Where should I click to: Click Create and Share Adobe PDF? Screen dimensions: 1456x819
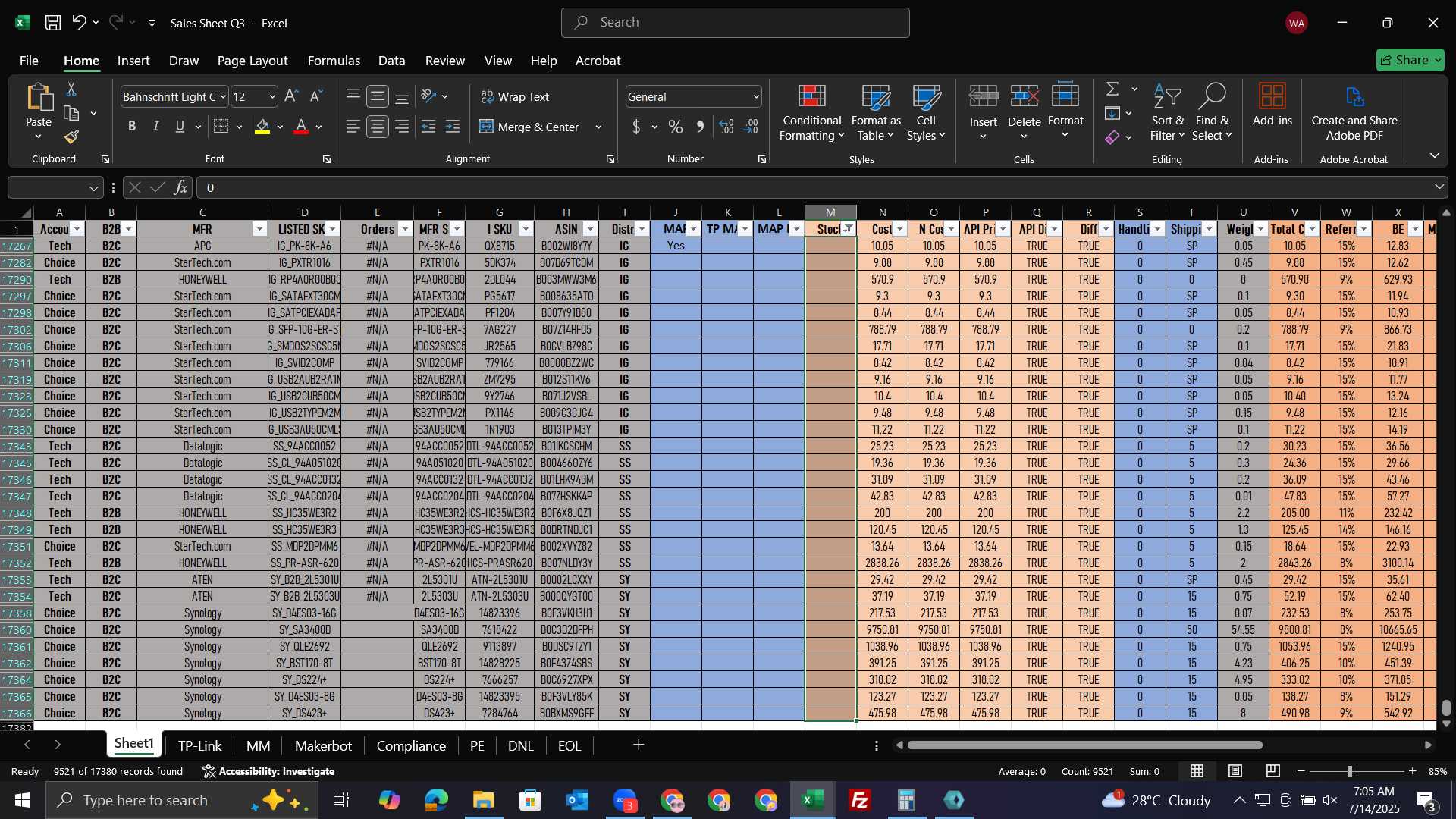point(1354,112)
